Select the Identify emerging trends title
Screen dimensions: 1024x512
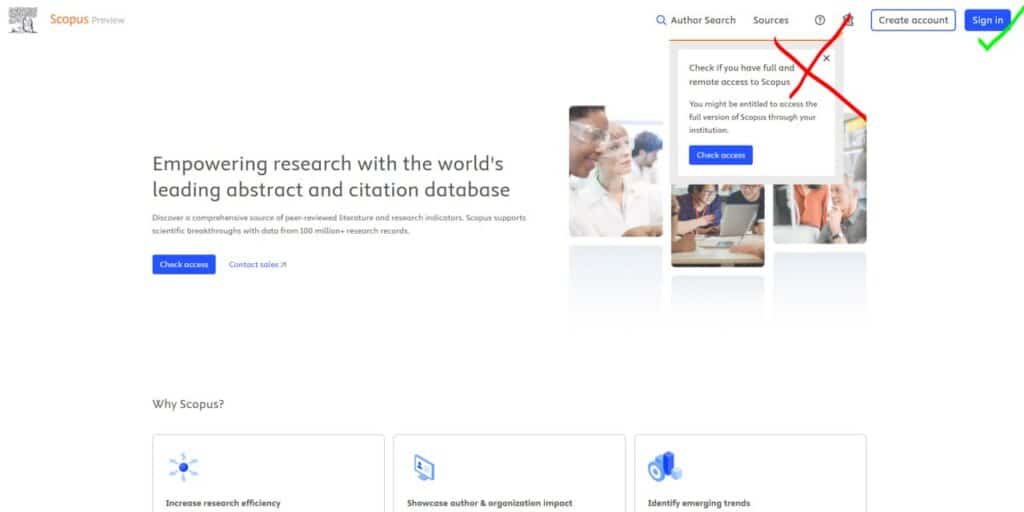tap(699, 504)
